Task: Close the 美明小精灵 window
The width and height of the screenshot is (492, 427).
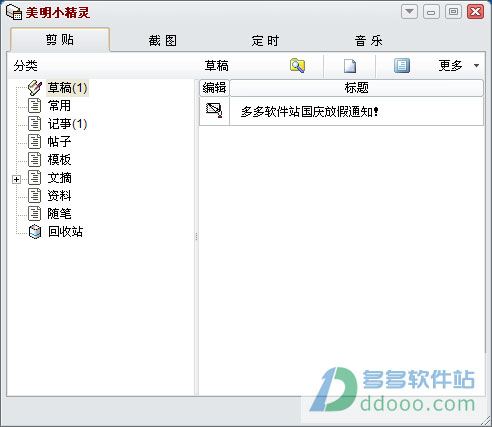Action: (x=475, y=12)
